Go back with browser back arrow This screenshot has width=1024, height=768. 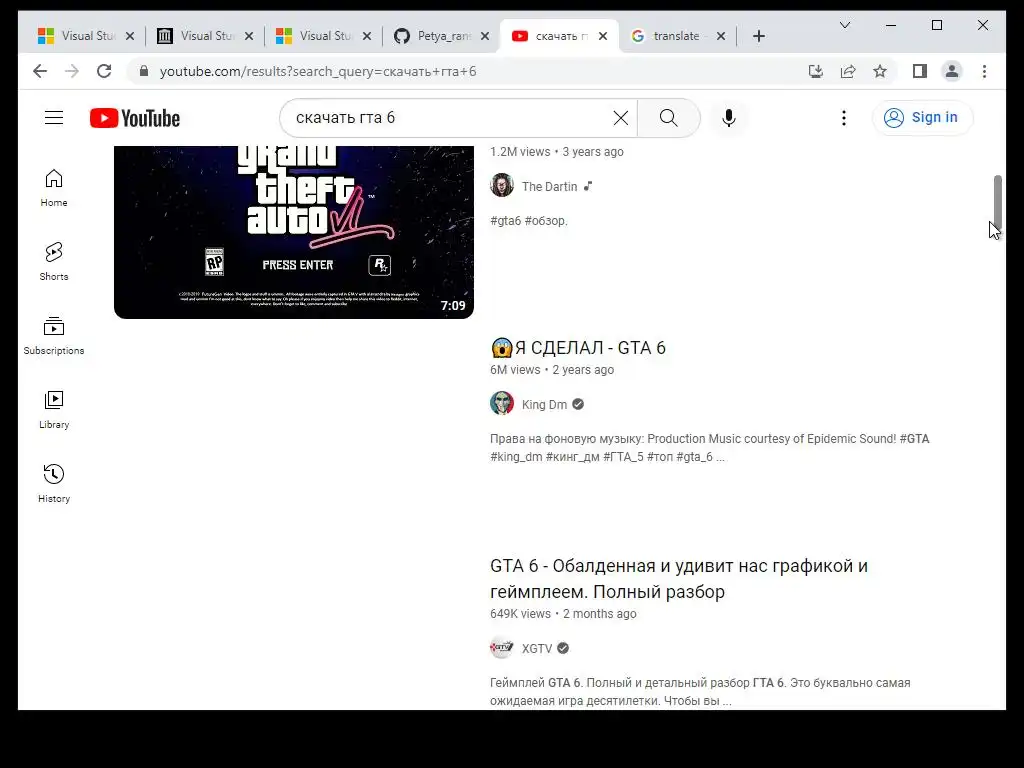(40, 71)
